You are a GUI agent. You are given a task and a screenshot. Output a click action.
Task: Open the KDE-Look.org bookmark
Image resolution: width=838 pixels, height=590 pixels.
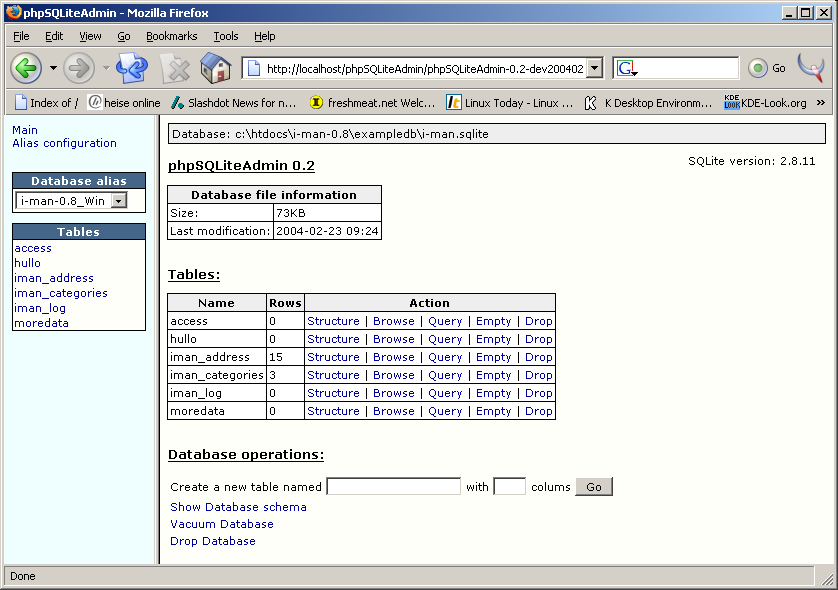pos(765,103)
